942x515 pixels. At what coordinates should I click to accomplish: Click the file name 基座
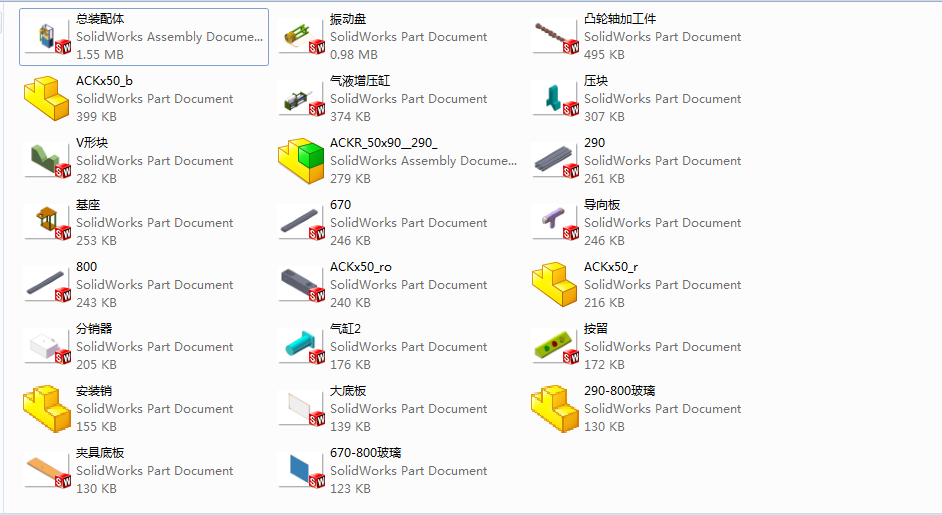click(x=88, y=204)
